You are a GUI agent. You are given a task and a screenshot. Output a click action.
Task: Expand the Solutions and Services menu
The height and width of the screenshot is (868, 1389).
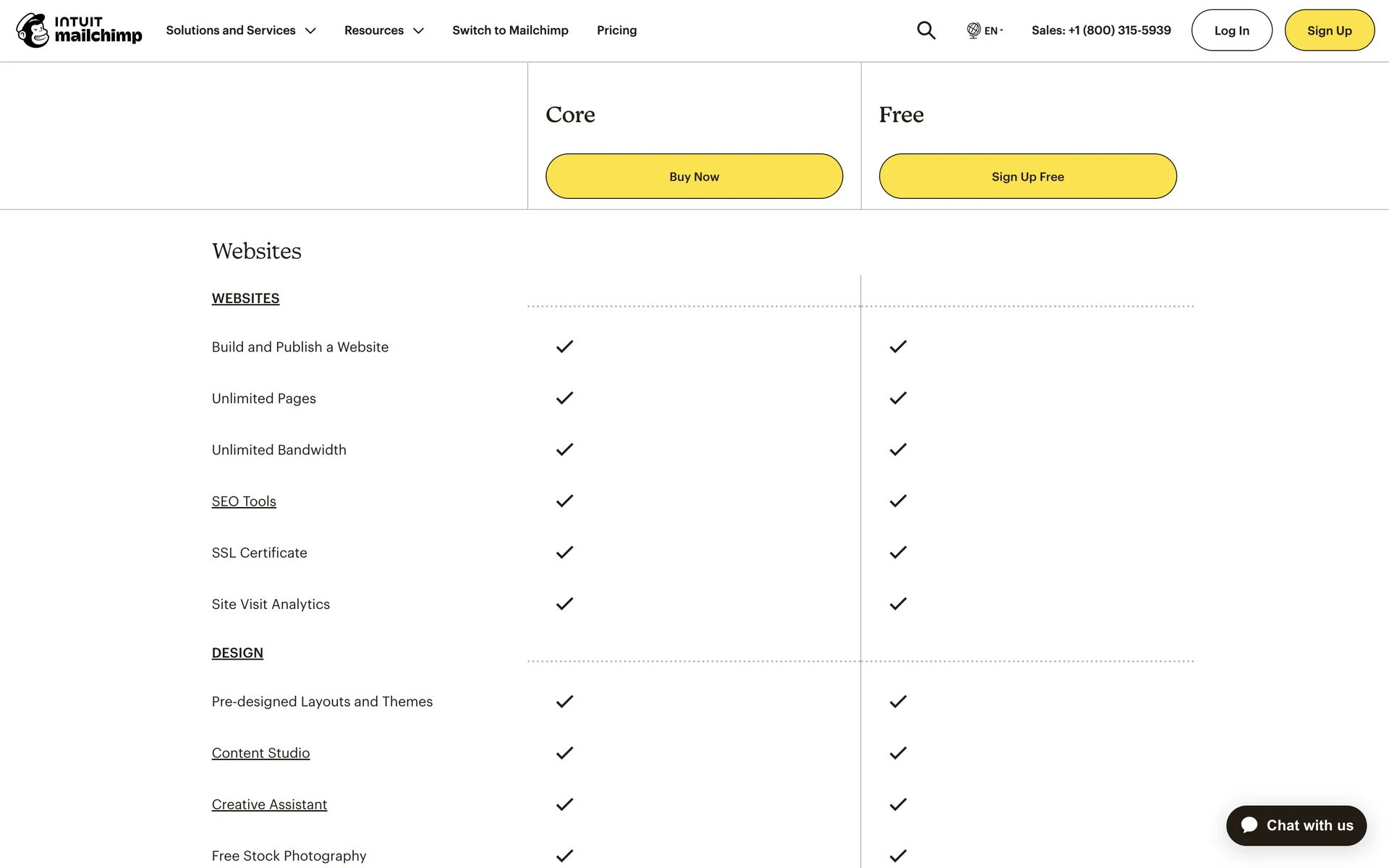click(240, 30)
